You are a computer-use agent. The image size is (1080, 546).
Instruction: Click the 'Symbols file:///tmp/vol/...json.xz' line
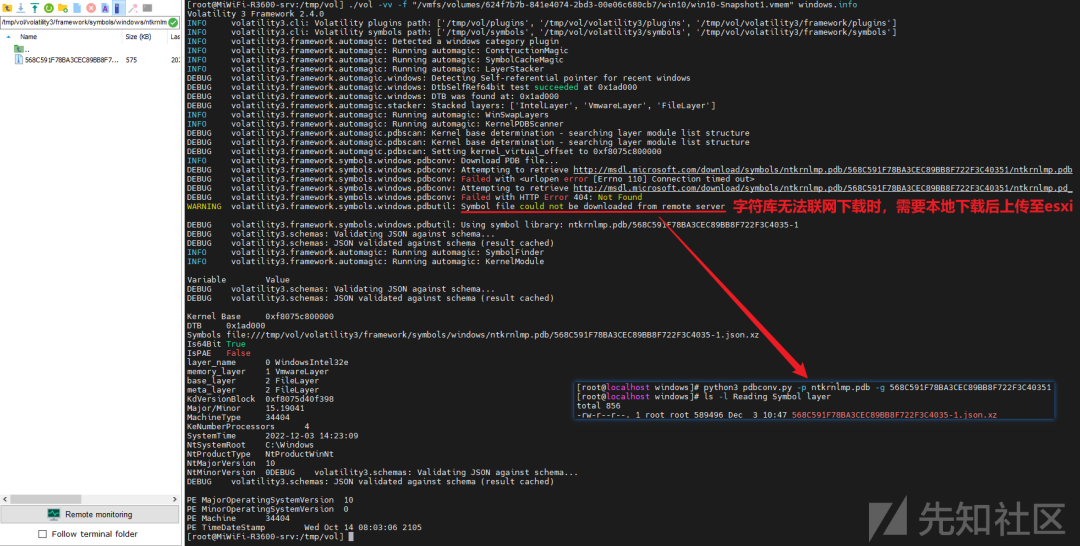click(472, 335)
